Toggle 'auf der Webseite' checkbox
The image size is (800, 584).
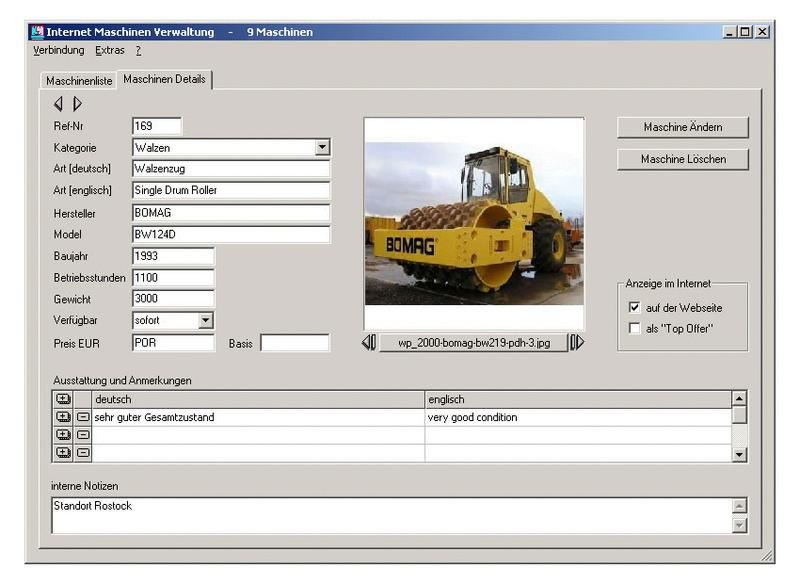click(x=634, y=308)
